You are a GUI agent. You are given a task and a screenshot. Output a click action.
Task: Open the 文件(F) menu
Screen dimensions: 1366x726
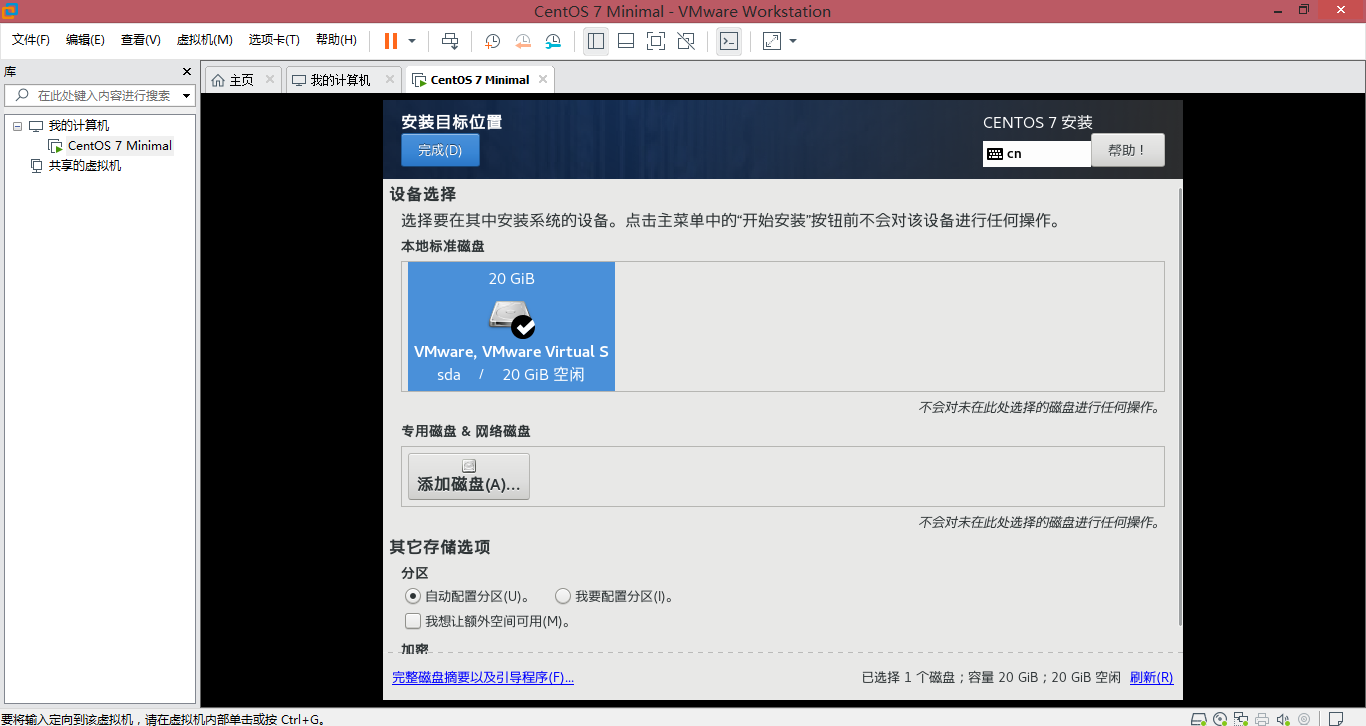coord(31,40)
